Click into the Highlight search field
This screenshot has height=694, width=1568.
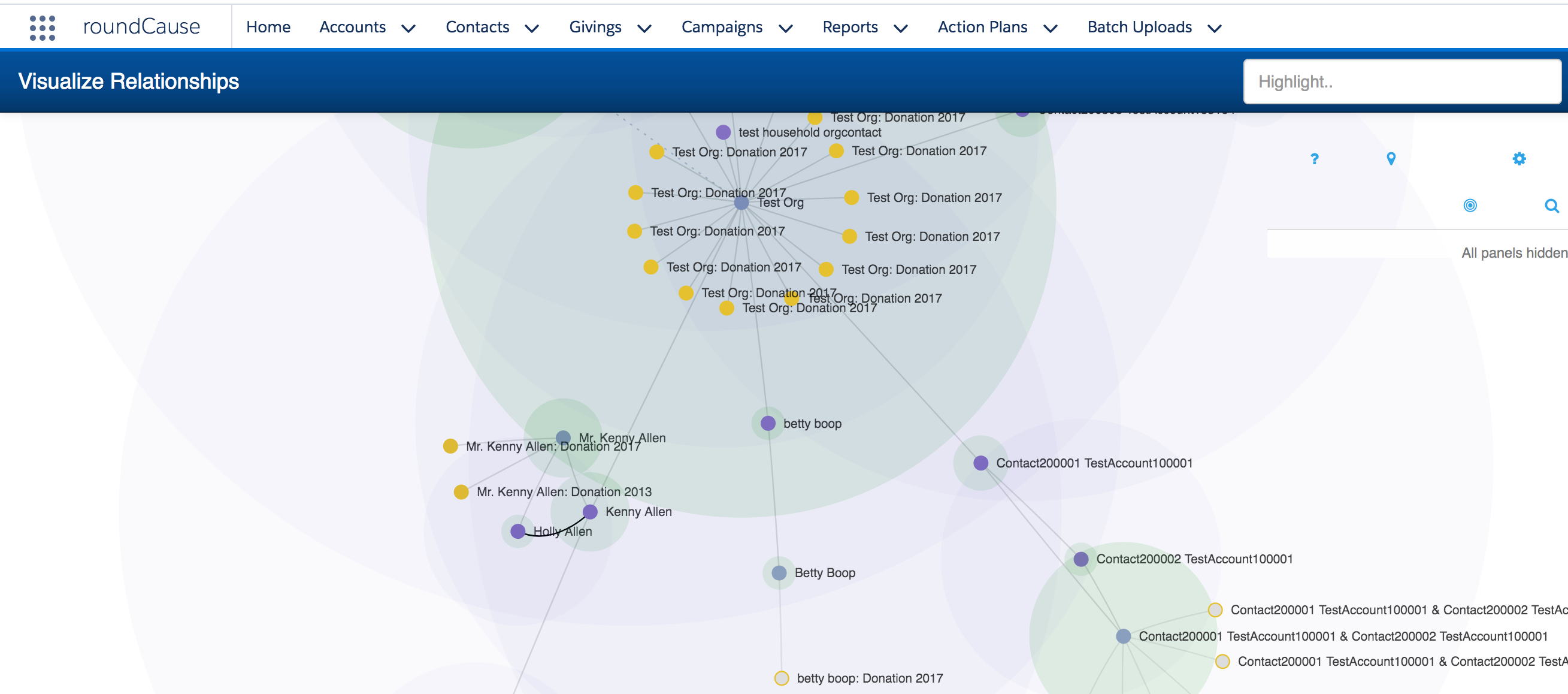pos(1402,82)
